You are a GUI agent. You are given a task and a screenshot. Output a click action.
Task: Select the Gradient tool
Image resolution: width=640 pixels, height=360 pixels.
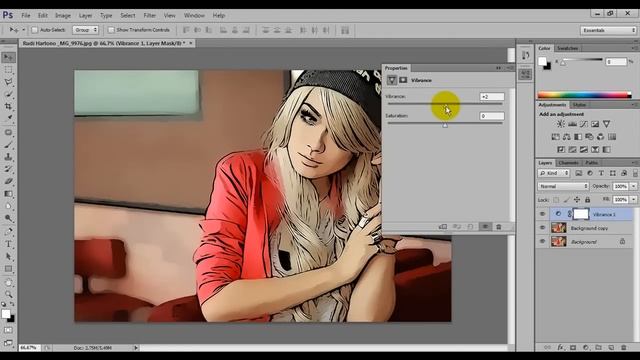click(x=9, y=194)
